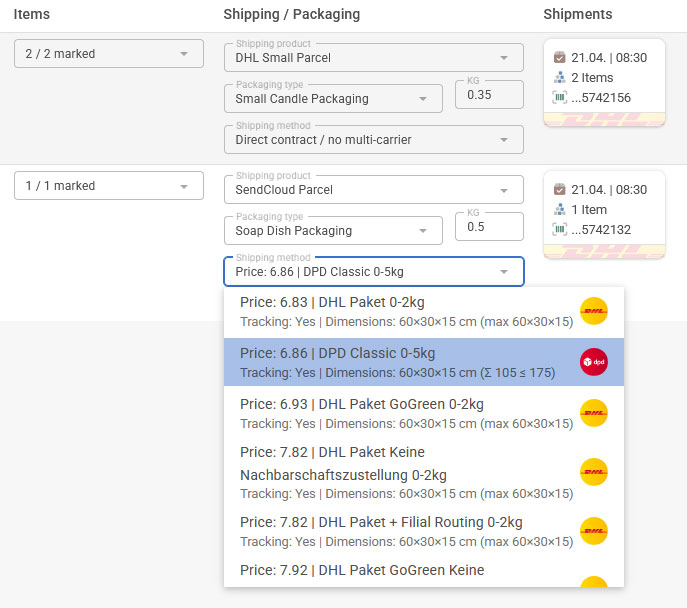Click DHL logo beside DHL Paket 0-2kg
The image size is (687, 608).
click(x=594, y=311)
